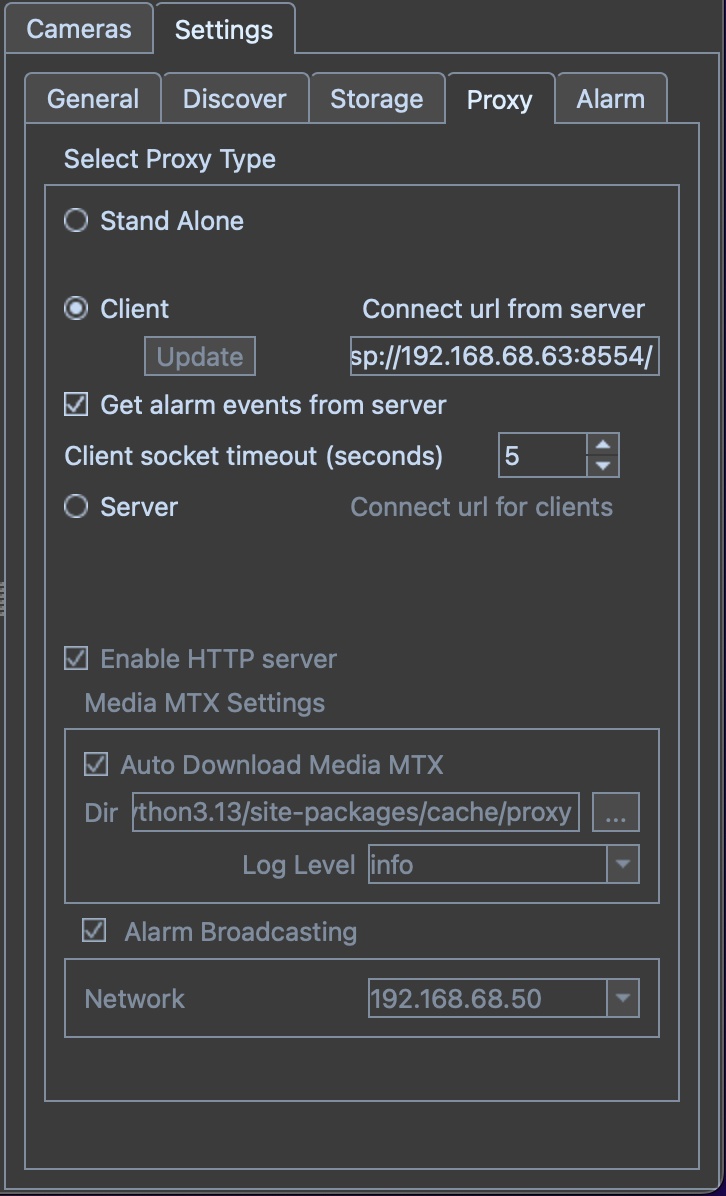The image size is (726, 1196).
Task: Open the Log Level dropdown
Action: pos(622,865)
